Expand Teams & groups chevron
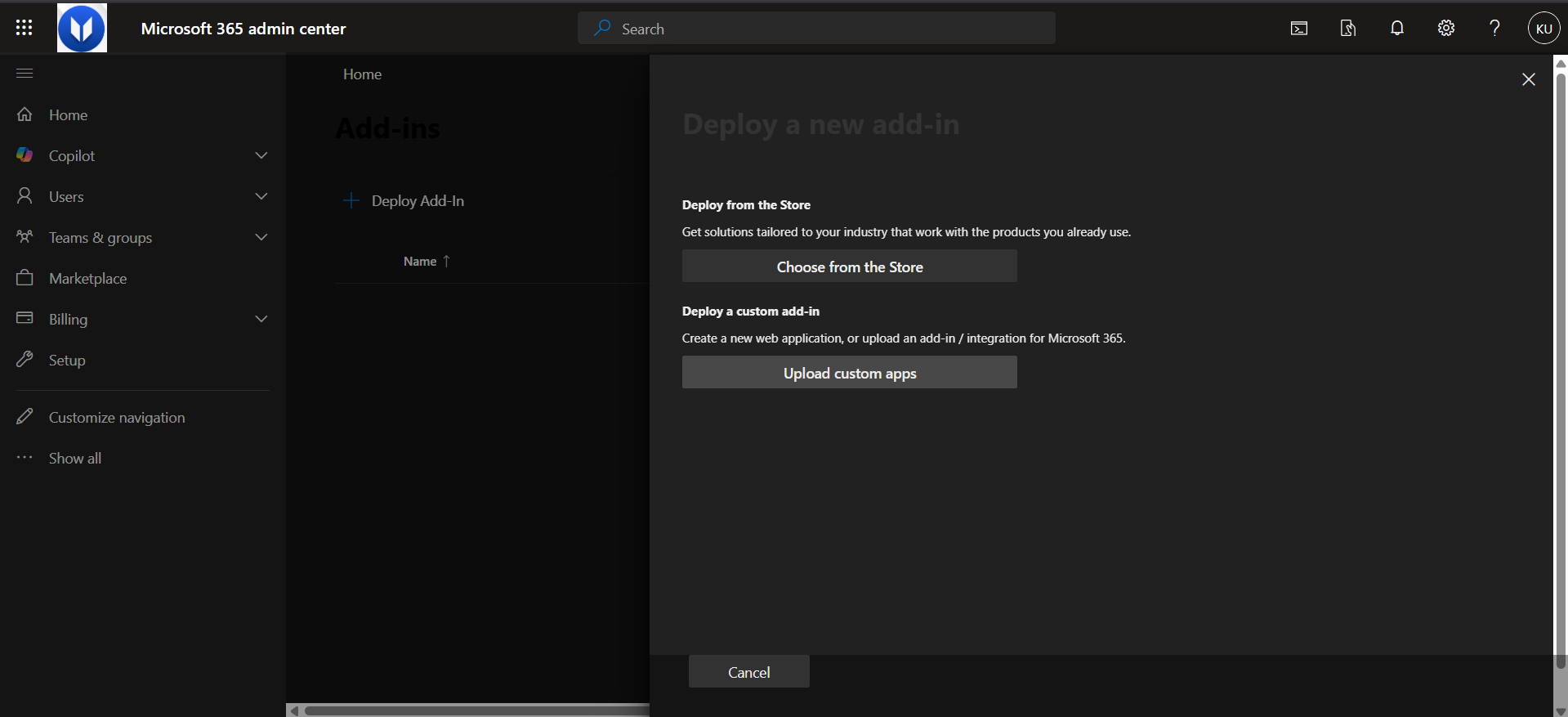Viewport: 1568px width, 717px height. (261, 237)
